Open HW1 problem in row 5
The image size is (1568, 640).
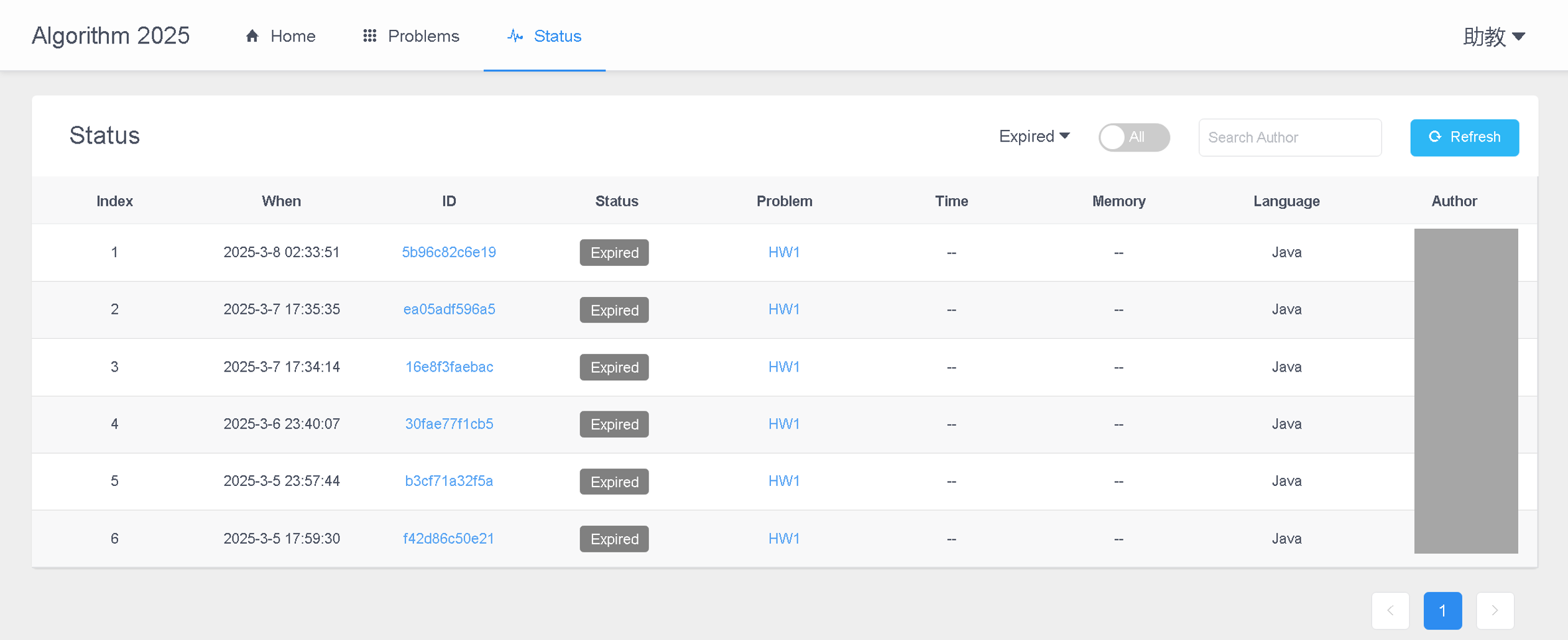[x=784, y=481]
